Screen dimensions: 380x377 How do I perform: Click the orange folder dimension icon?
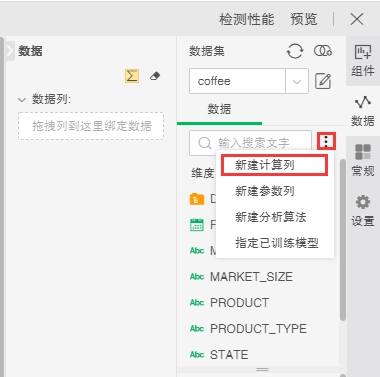pos(197,199)
